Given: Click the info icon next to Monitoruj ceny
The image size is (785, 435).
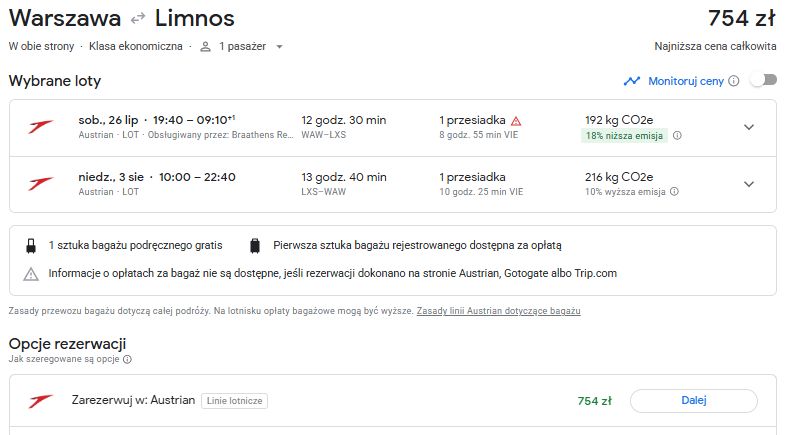Looking at the screenshot, I should [733, 81].
